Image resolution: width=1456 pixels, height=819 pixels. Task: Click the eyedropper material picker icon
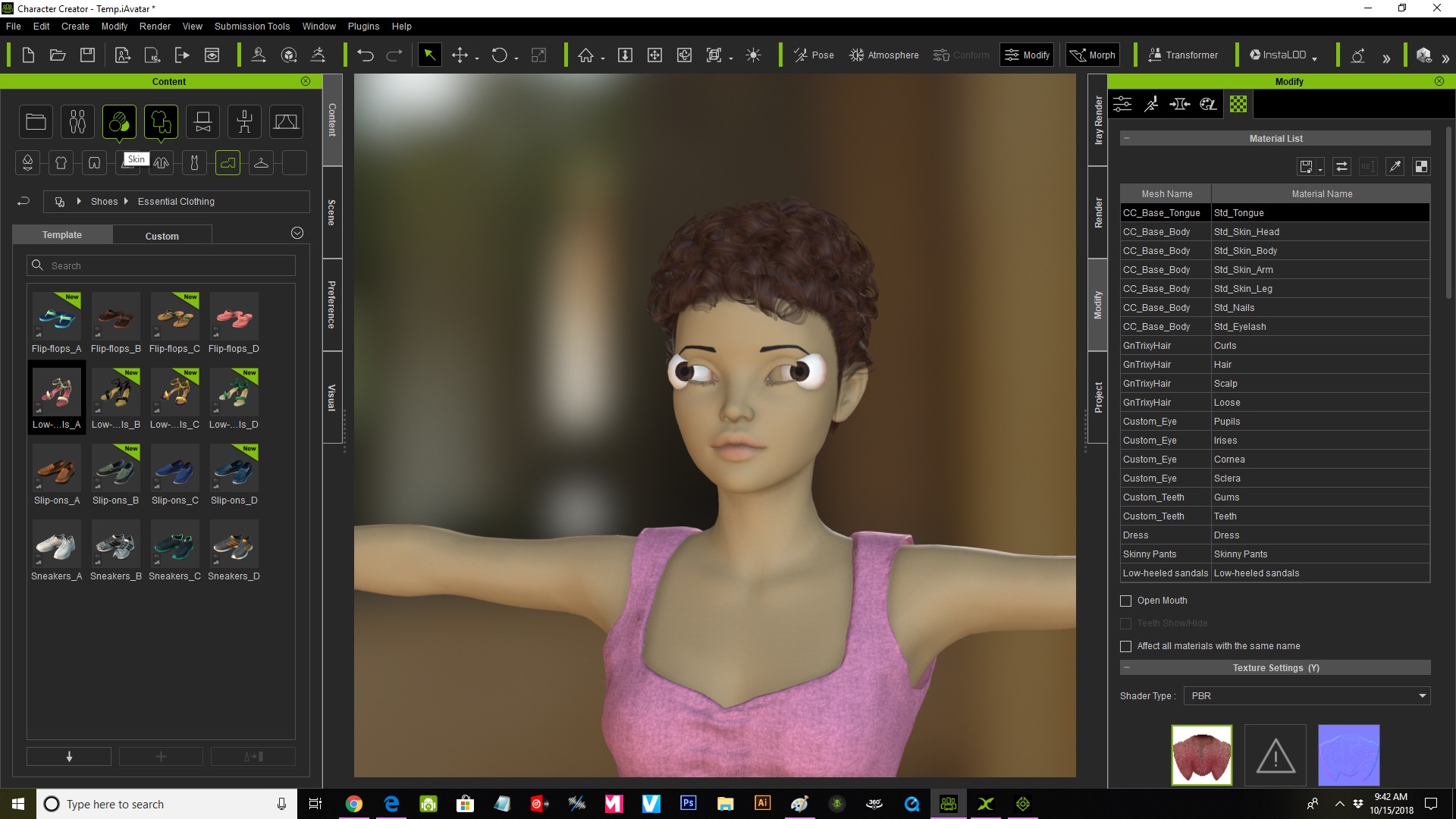(1395, 167)
